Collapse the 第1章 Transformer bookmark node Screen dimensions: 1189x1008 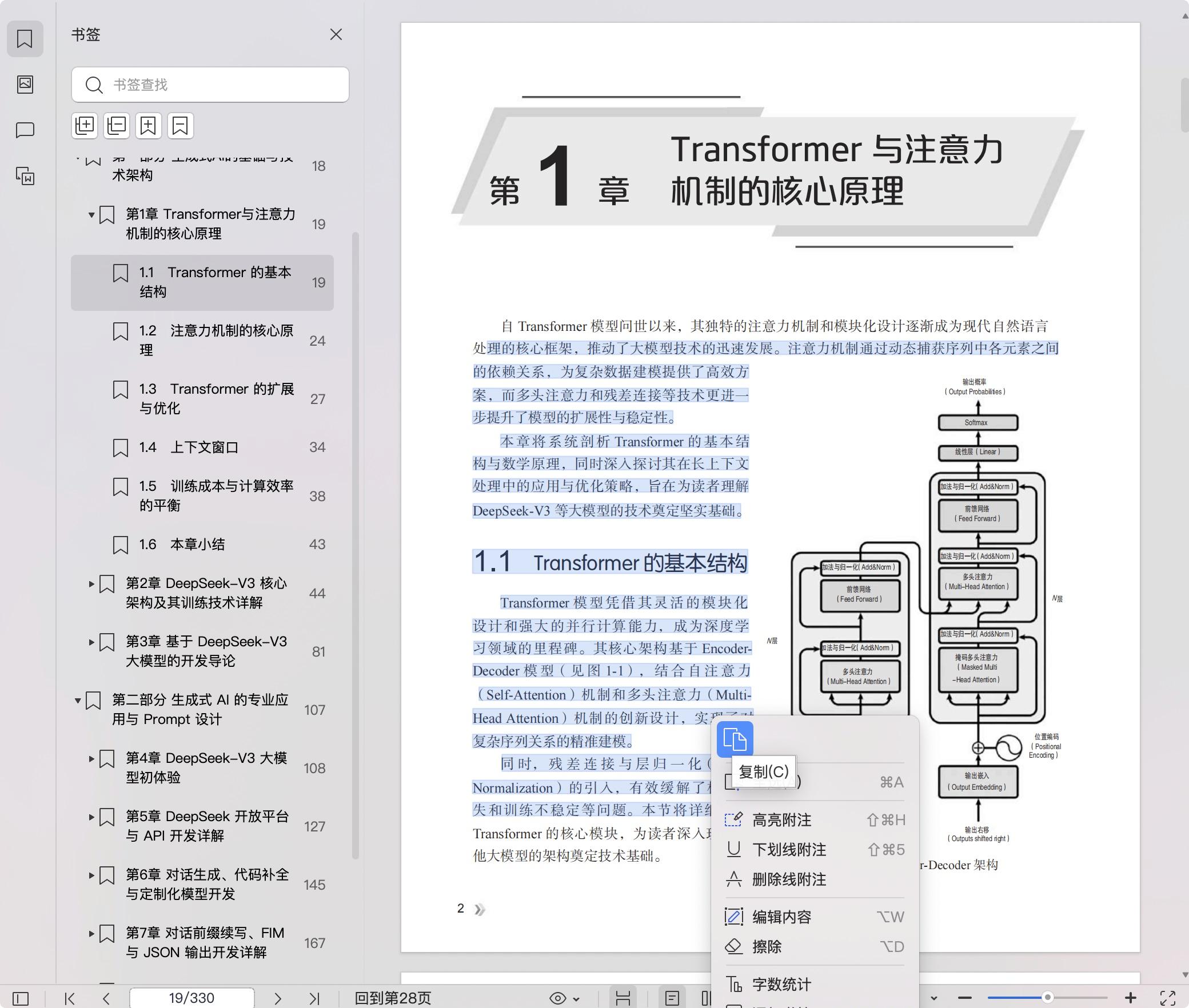91,215
